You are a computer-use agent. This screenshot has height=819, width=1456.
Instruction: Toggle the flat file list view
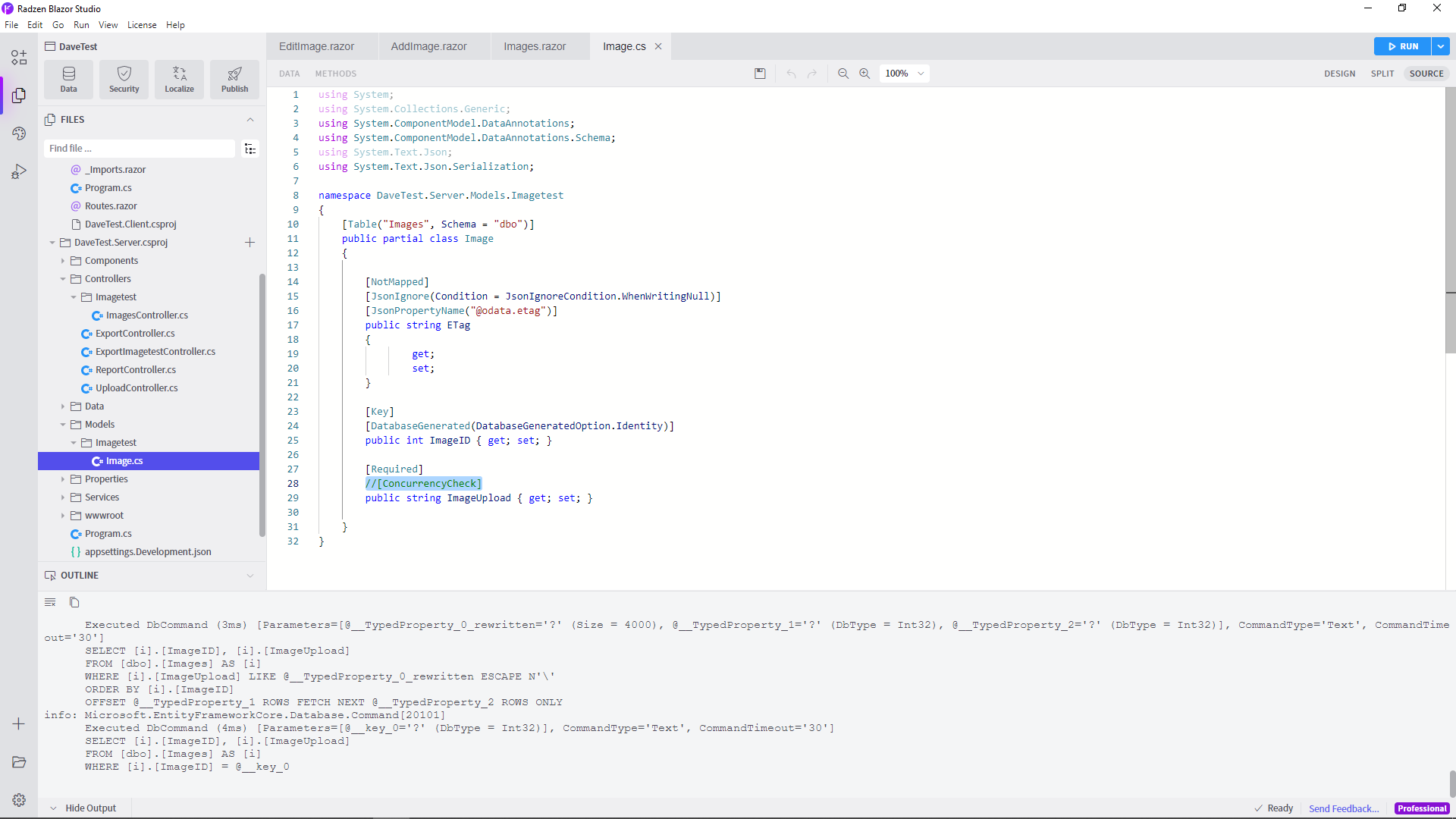250,148
